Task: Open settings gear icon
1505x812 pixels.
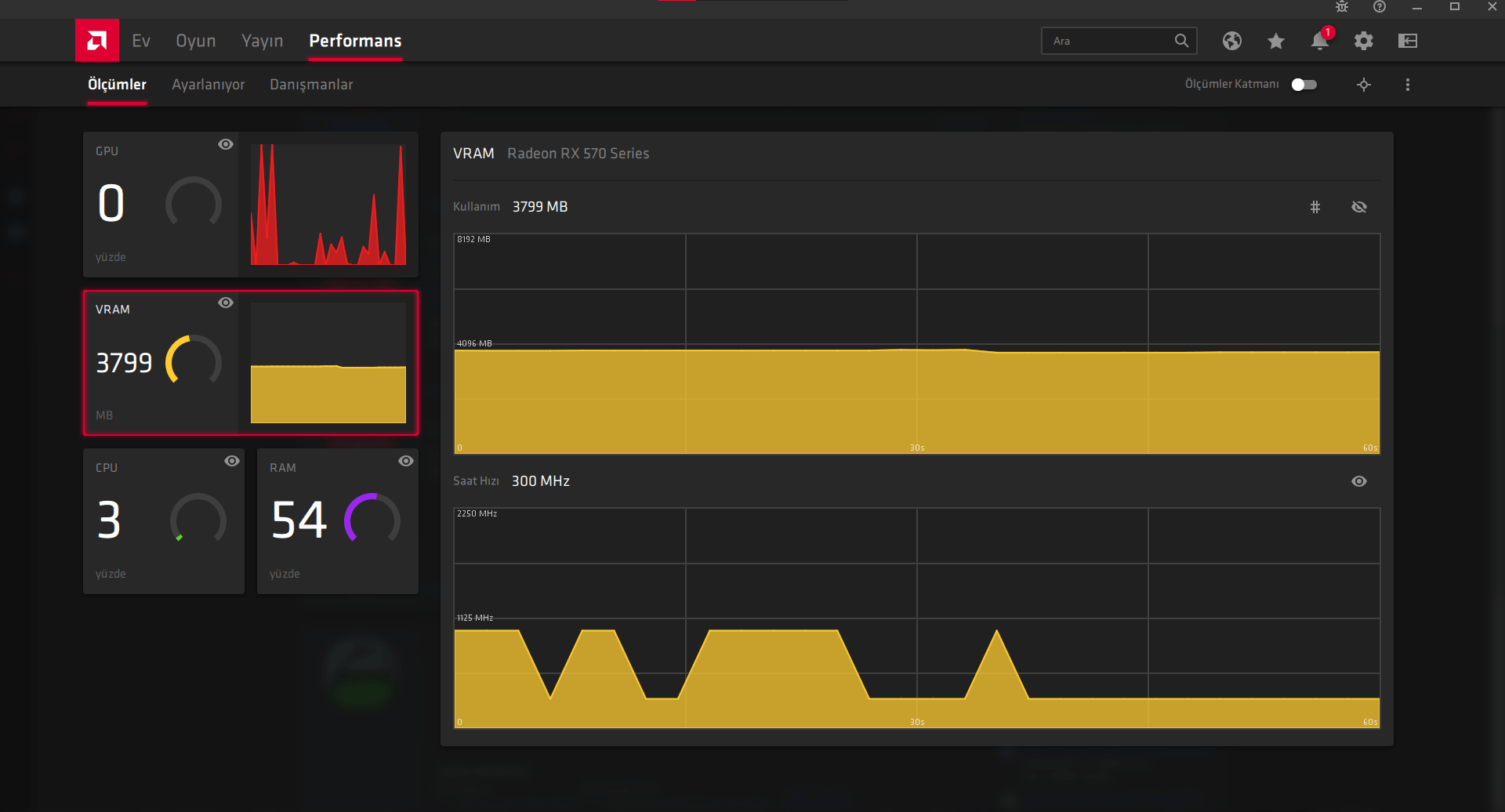Action: tap(1364, 41)
